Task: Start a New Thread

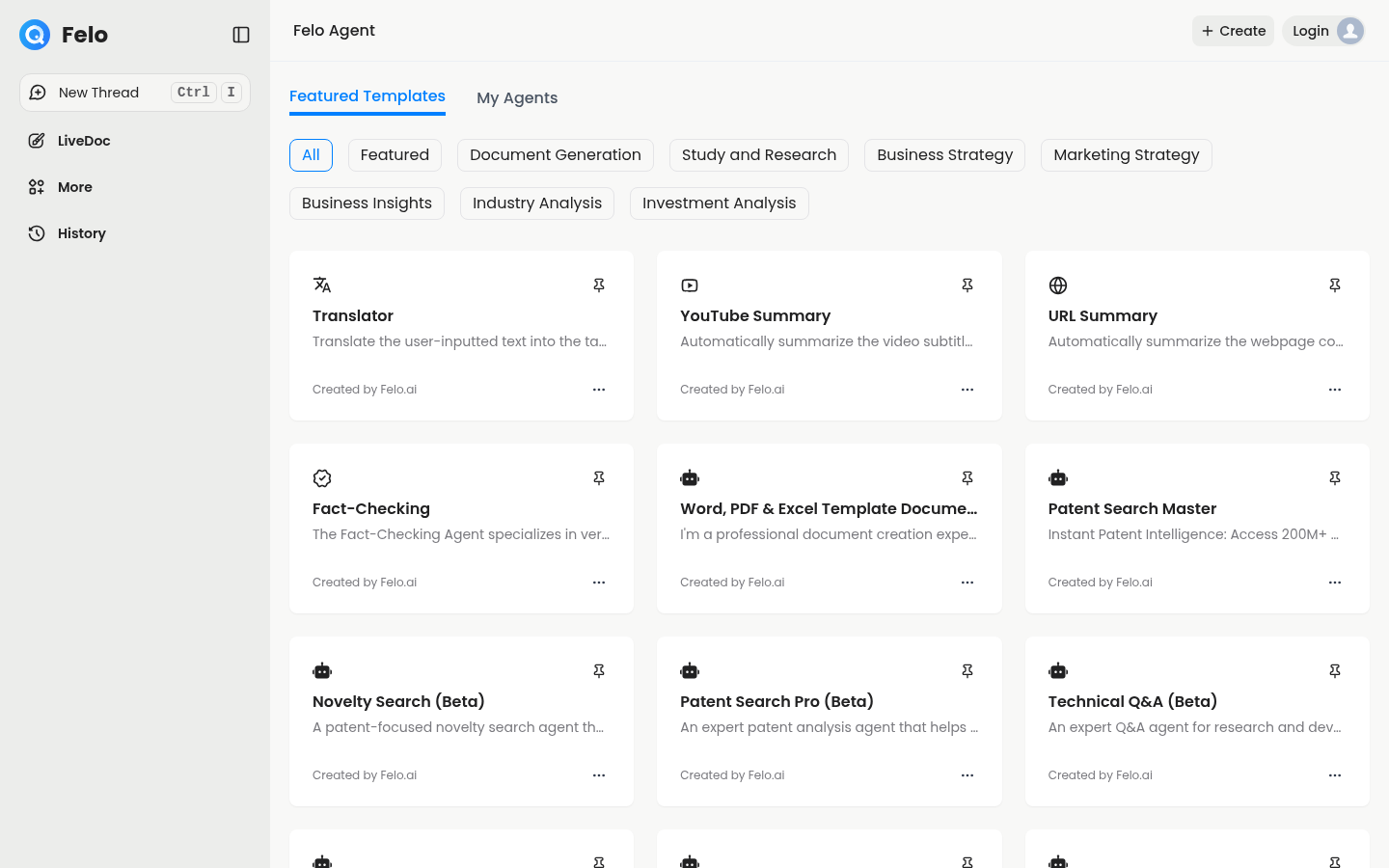Action: pyautogui.click(x=135, y=93)
